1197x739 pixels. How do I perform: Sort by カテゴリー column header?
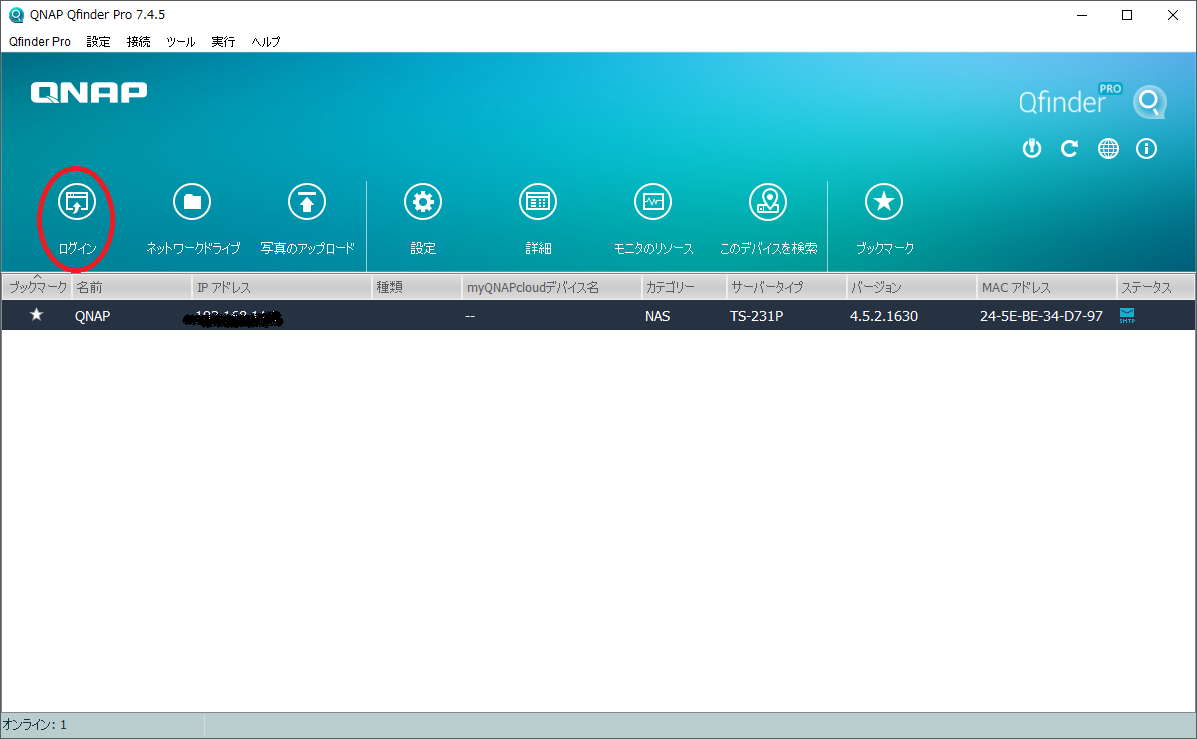684,287
